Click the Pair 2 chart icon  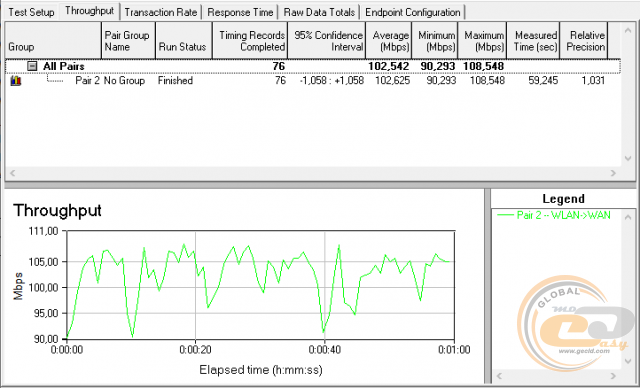click(x=16, y=80)
